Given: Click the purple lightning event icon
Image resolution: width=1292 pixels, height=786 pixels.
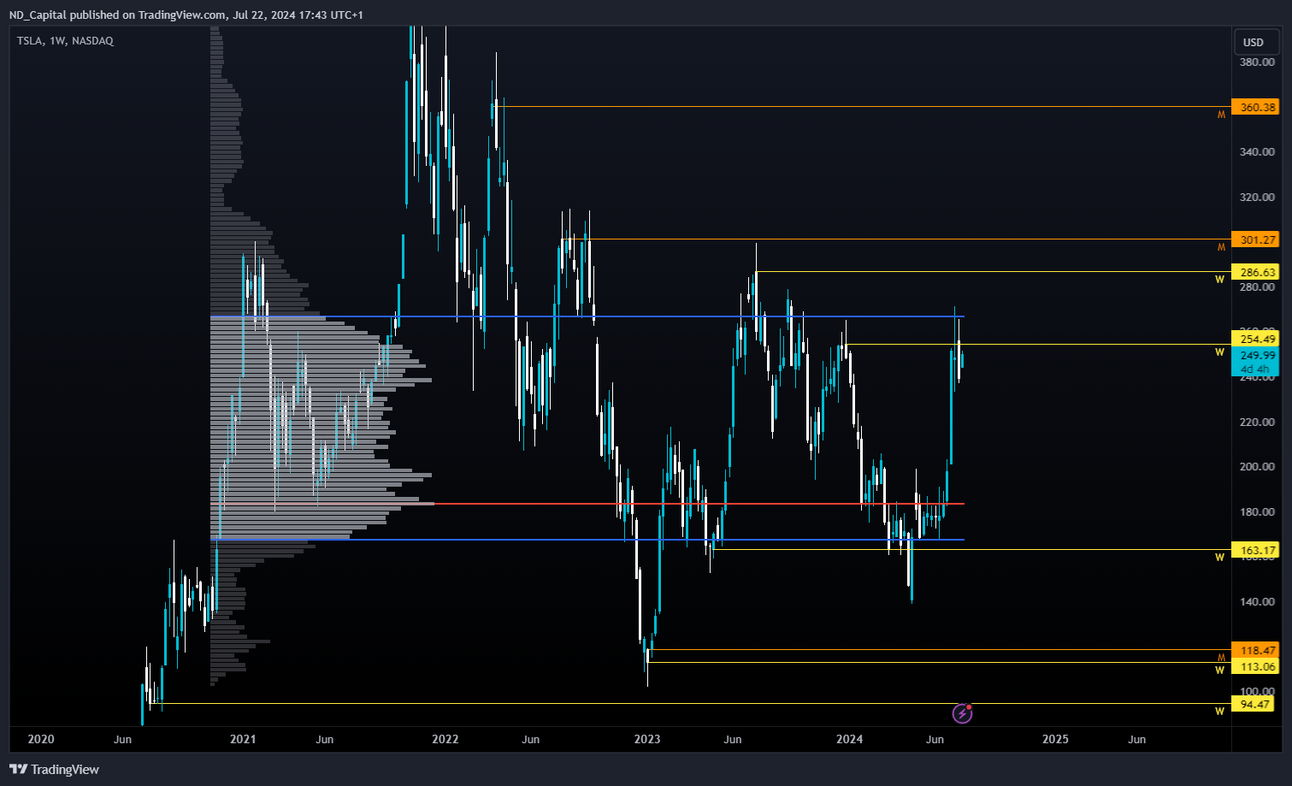Looking at the screenshot, I should pos(962,713).
